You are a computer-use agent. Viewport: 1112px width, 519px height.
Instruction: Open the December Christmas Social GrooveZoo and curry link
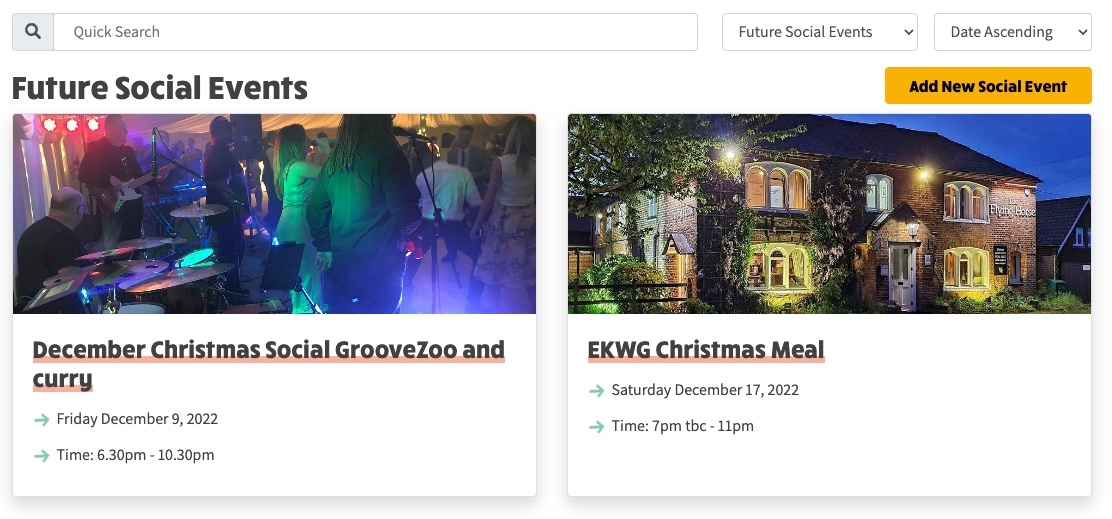click(269, 364)
